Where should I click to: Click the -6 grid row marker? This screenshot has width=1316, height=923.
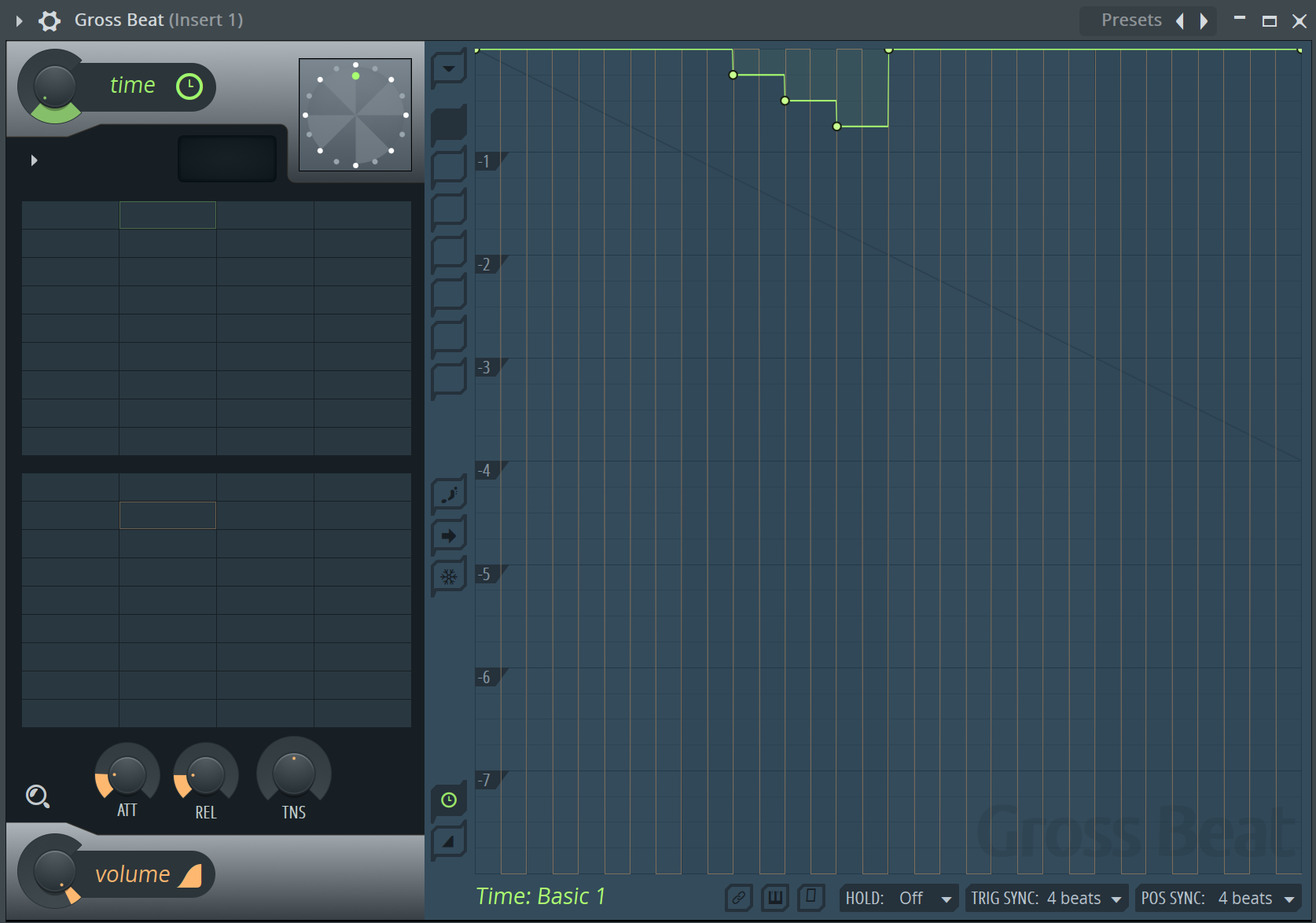point(491,677)
